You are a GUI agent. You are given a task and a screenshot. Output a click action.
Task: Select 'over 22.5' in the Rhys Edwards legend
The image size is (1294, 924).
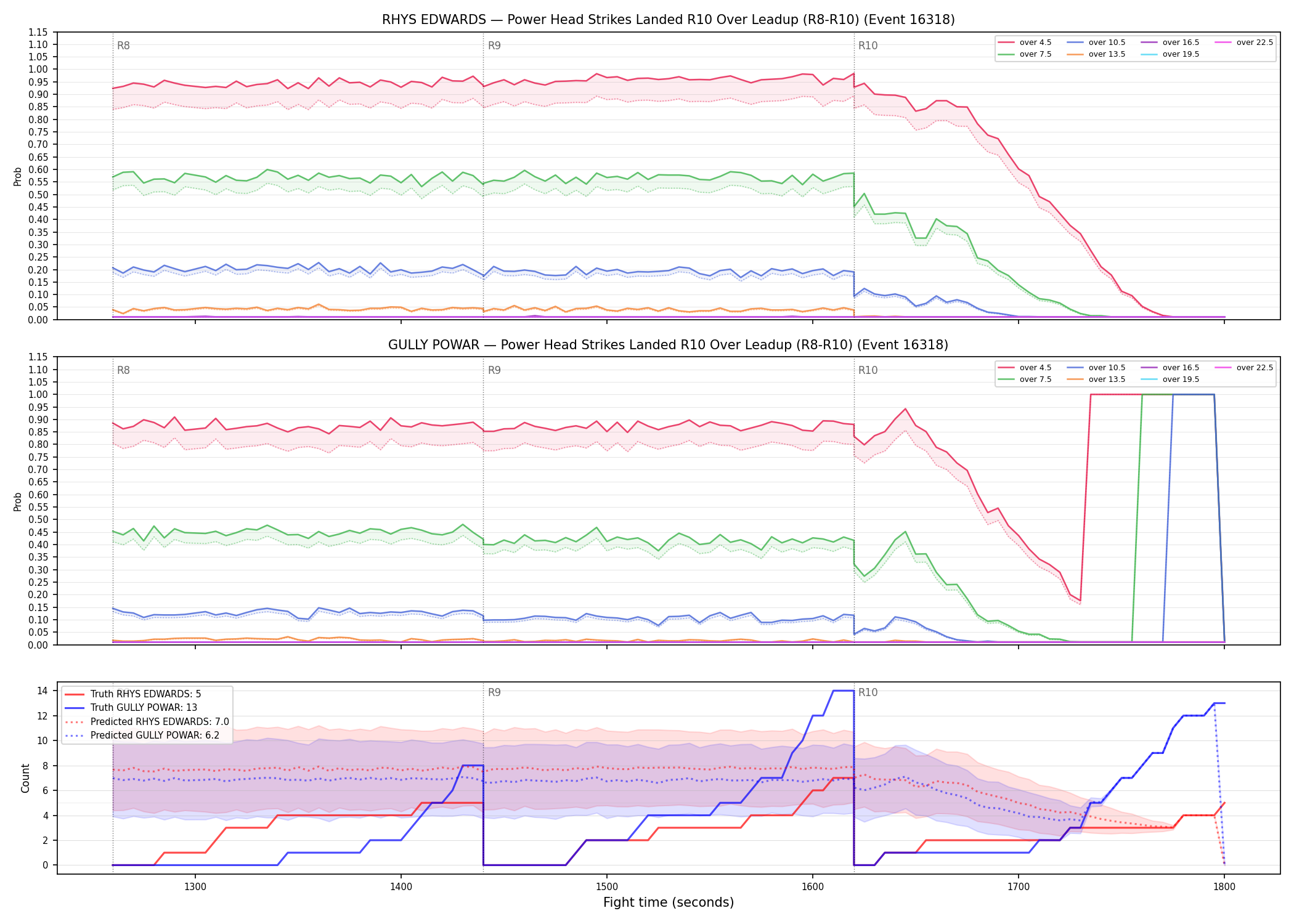[x=1244, y=43]
